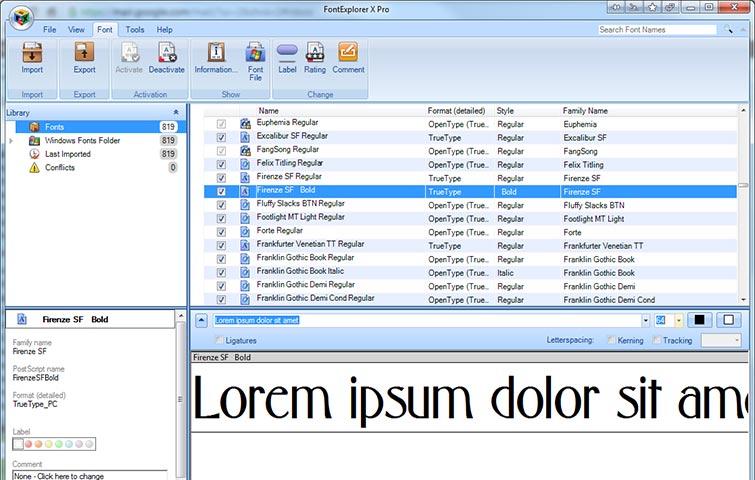
Task: Toggle checkbox for Firenze SF Bold
Action: 221,191
